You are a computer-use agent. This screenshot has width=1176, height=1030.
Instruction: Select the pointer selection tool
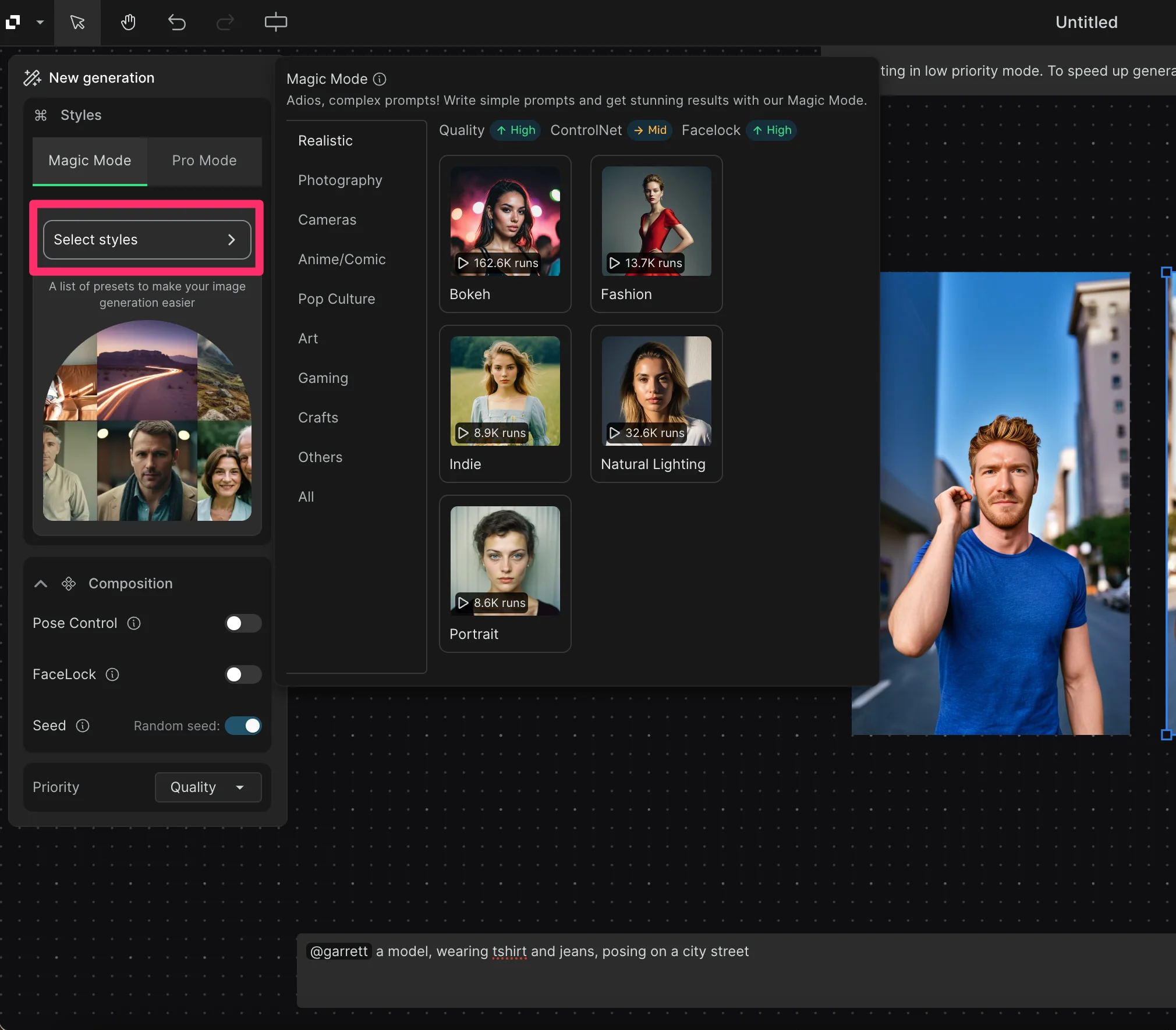tap(77, 23)
